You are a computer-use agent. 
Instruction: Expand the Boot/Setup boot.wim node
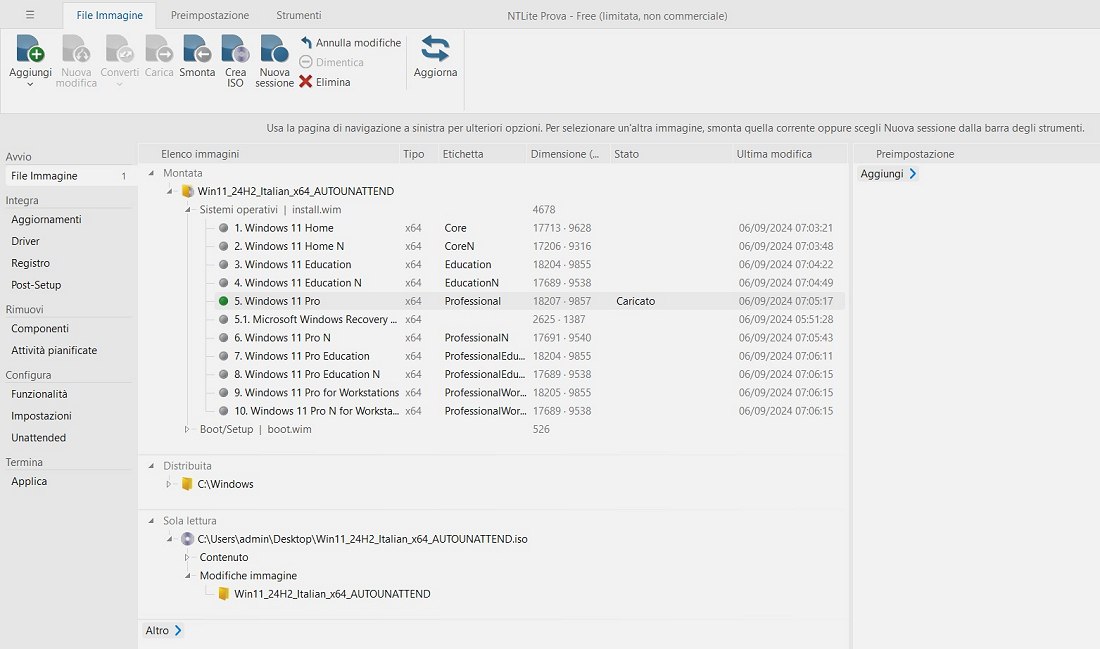187,429
